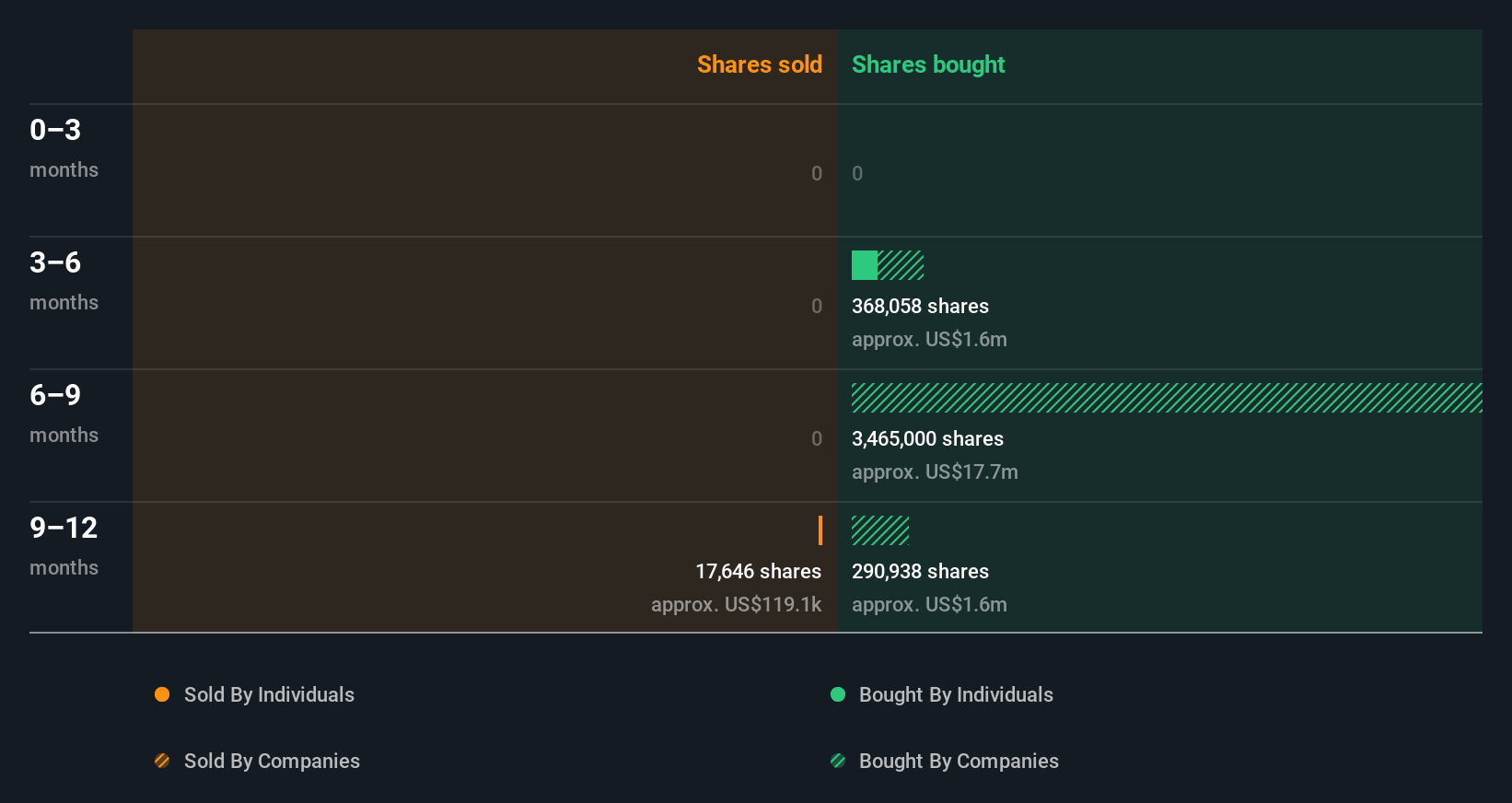
Task: Click the Shares bought column header
Action: 928,64
